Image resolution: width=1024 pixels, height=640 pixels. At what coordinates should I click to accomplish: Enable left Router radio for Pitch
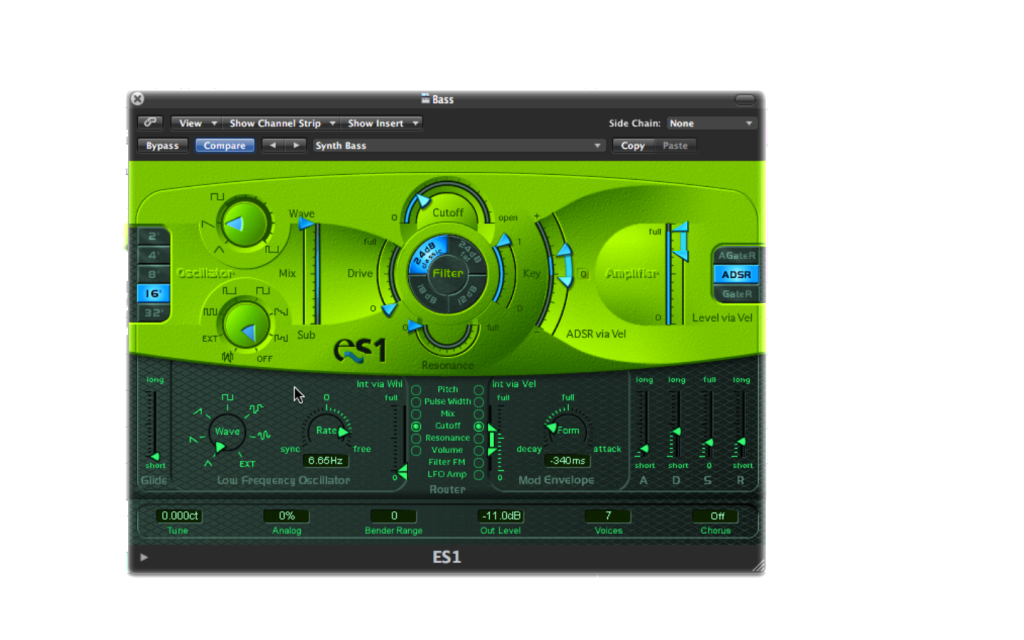point(416,389)
